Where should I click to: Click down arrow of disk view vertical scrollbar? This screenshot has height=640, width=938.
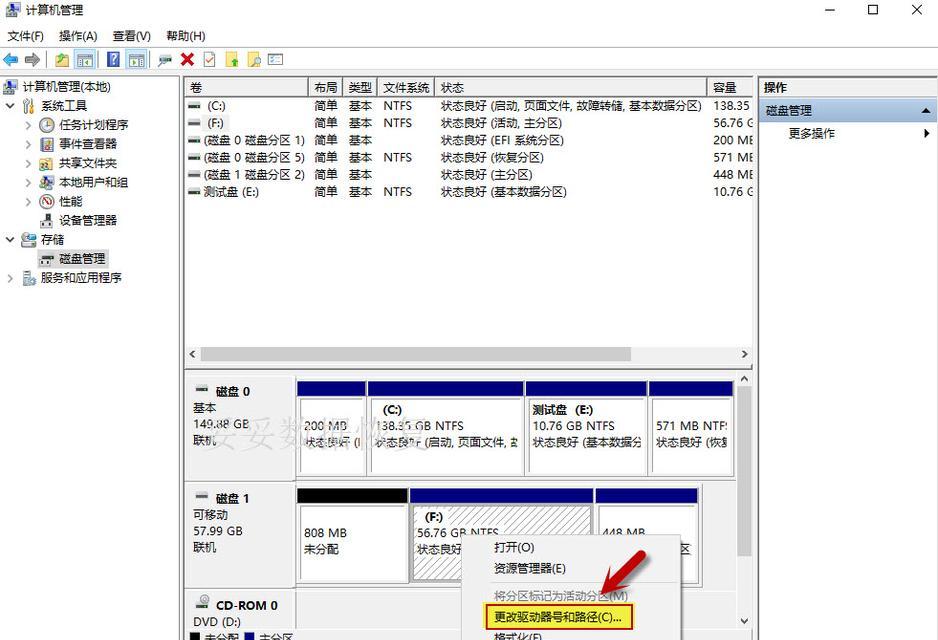pyautogui.click(x=744, y=621)
